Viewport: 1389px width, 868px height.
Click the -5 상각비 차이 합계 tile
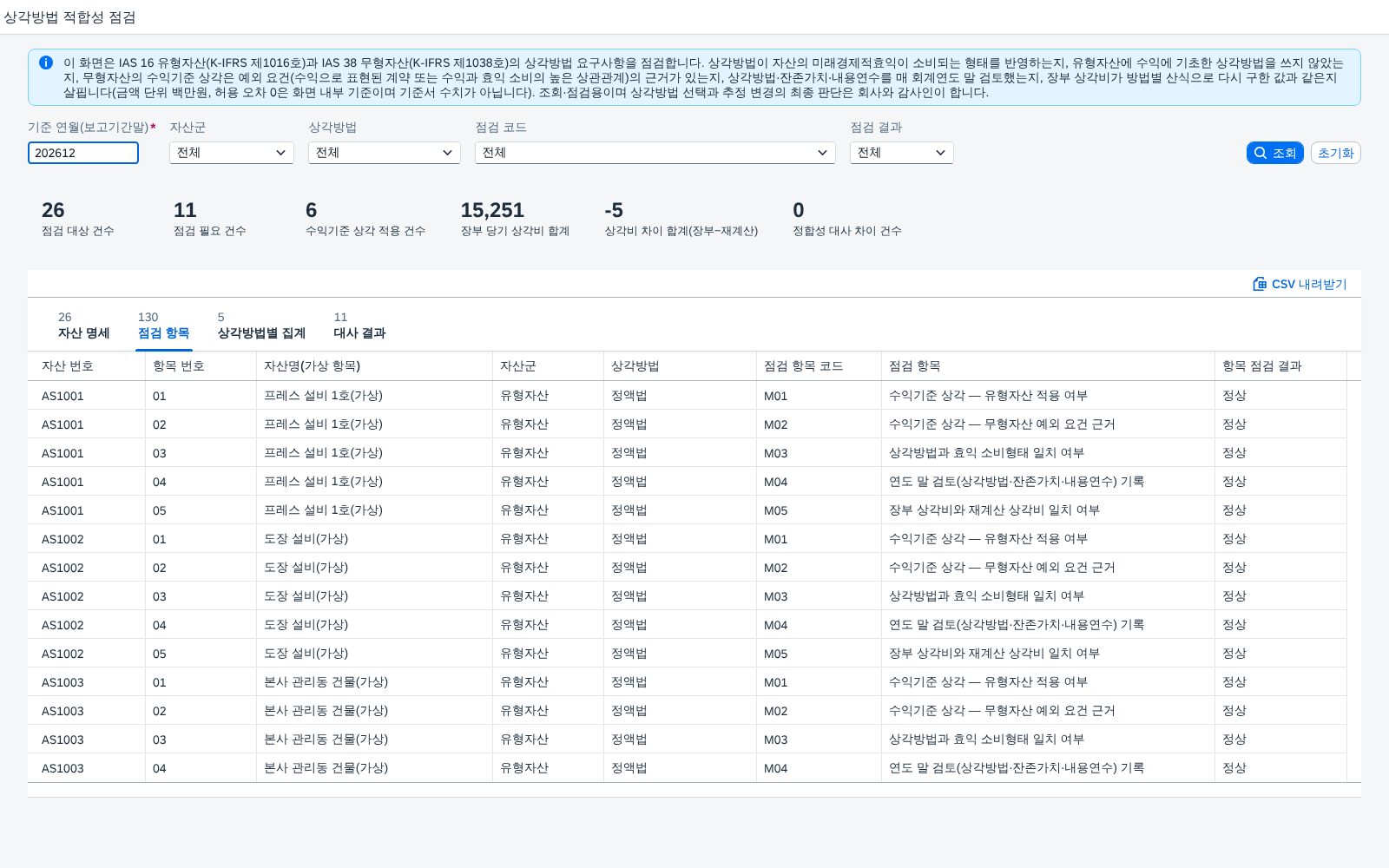681,219
